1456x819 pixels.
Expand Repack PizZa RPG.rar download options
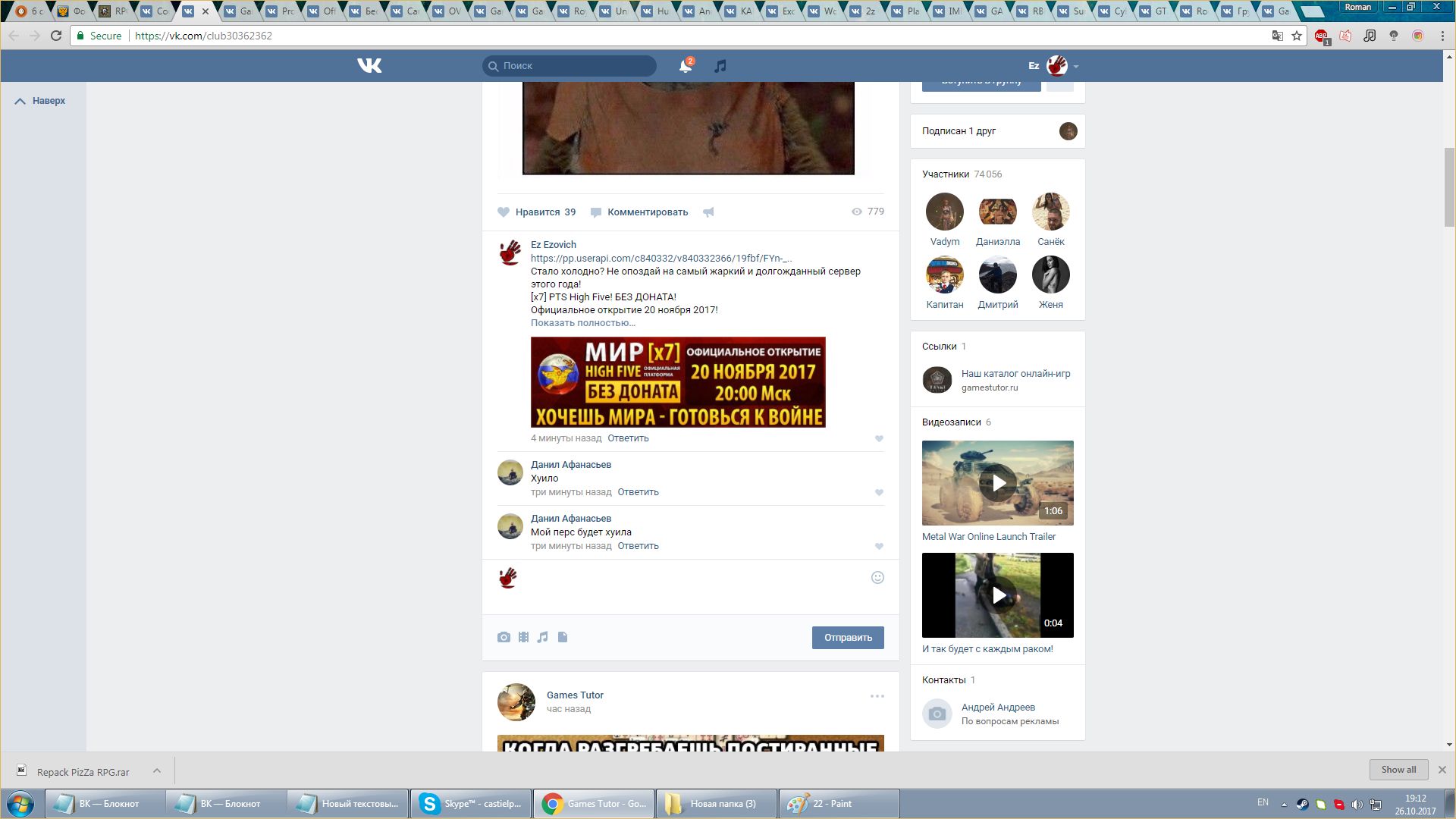157,770
